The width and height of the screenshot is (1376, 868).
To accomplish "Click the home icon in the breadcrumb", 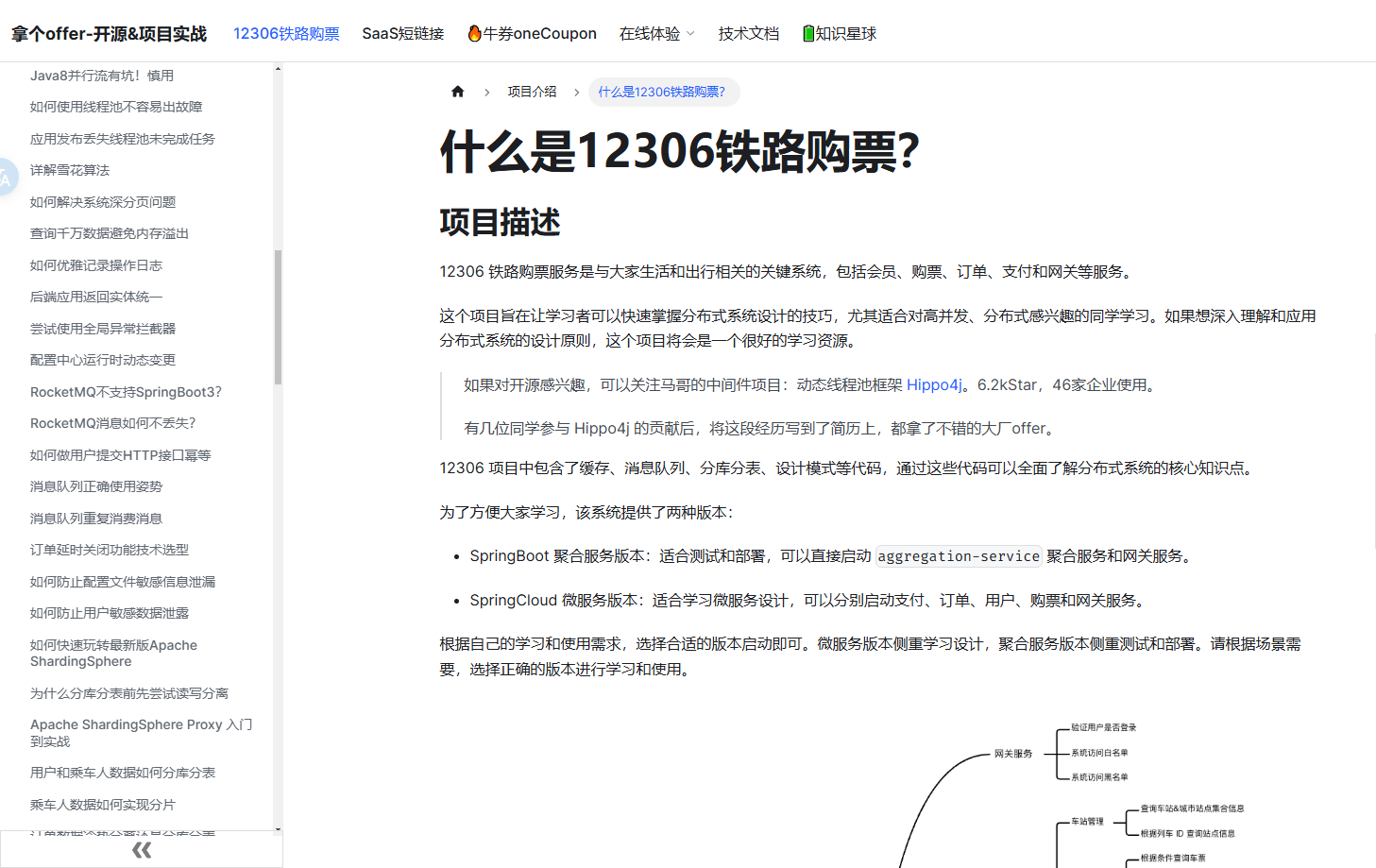I will coord(457,91).
